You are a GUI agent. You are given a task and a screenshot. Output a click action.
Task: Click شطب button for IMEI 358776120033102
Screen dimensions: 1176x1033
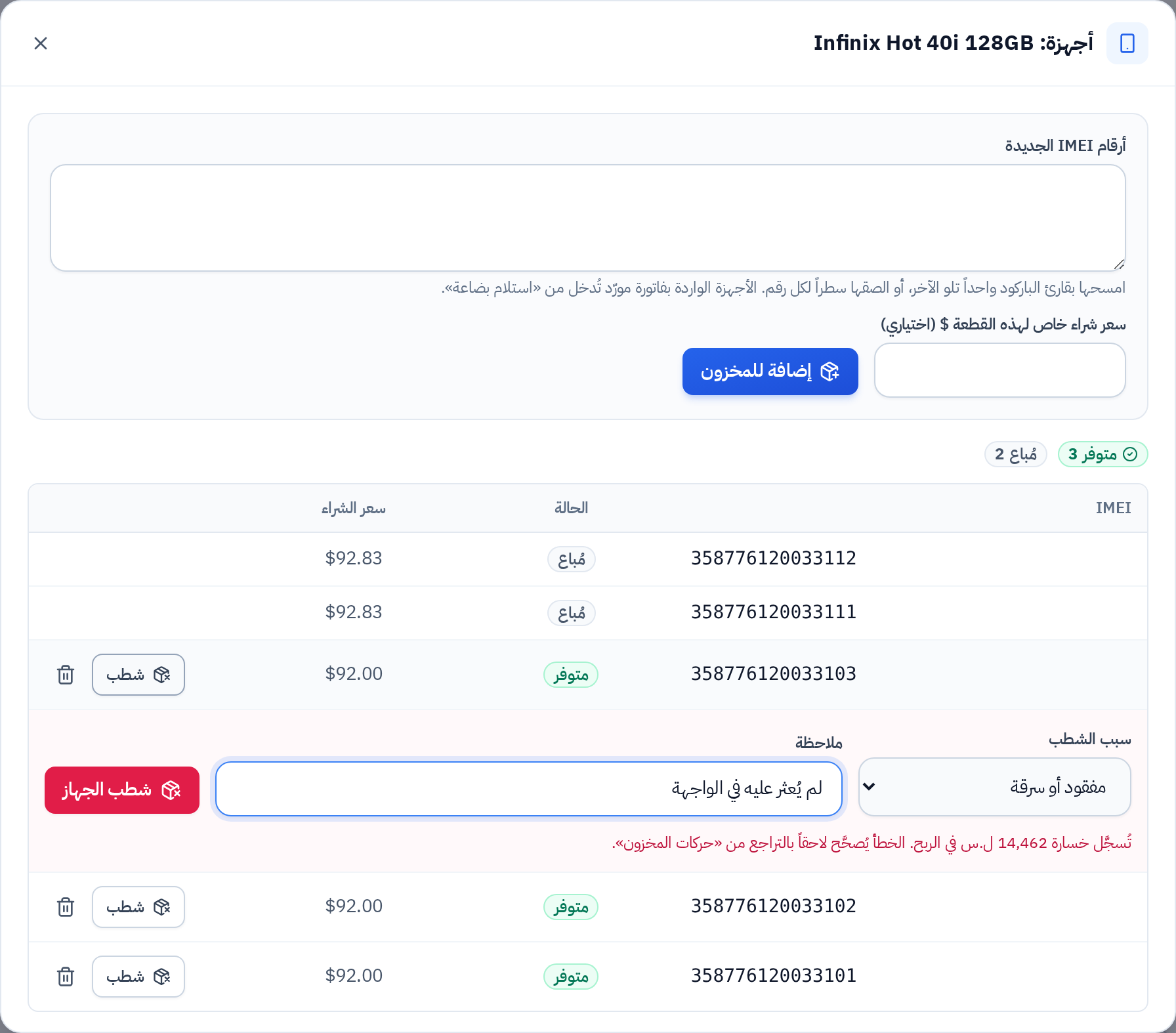tap(138, 907)
